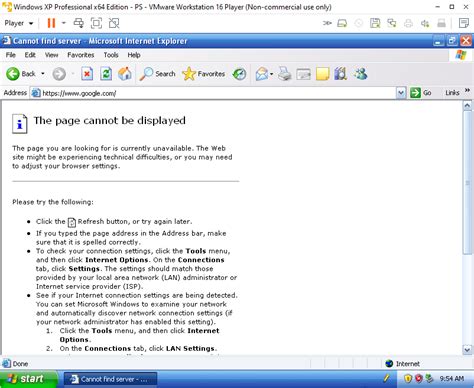Click the address bar showing google.com URL
The image size is (474, 388).
pyautogui.click(x=213, y=93)
